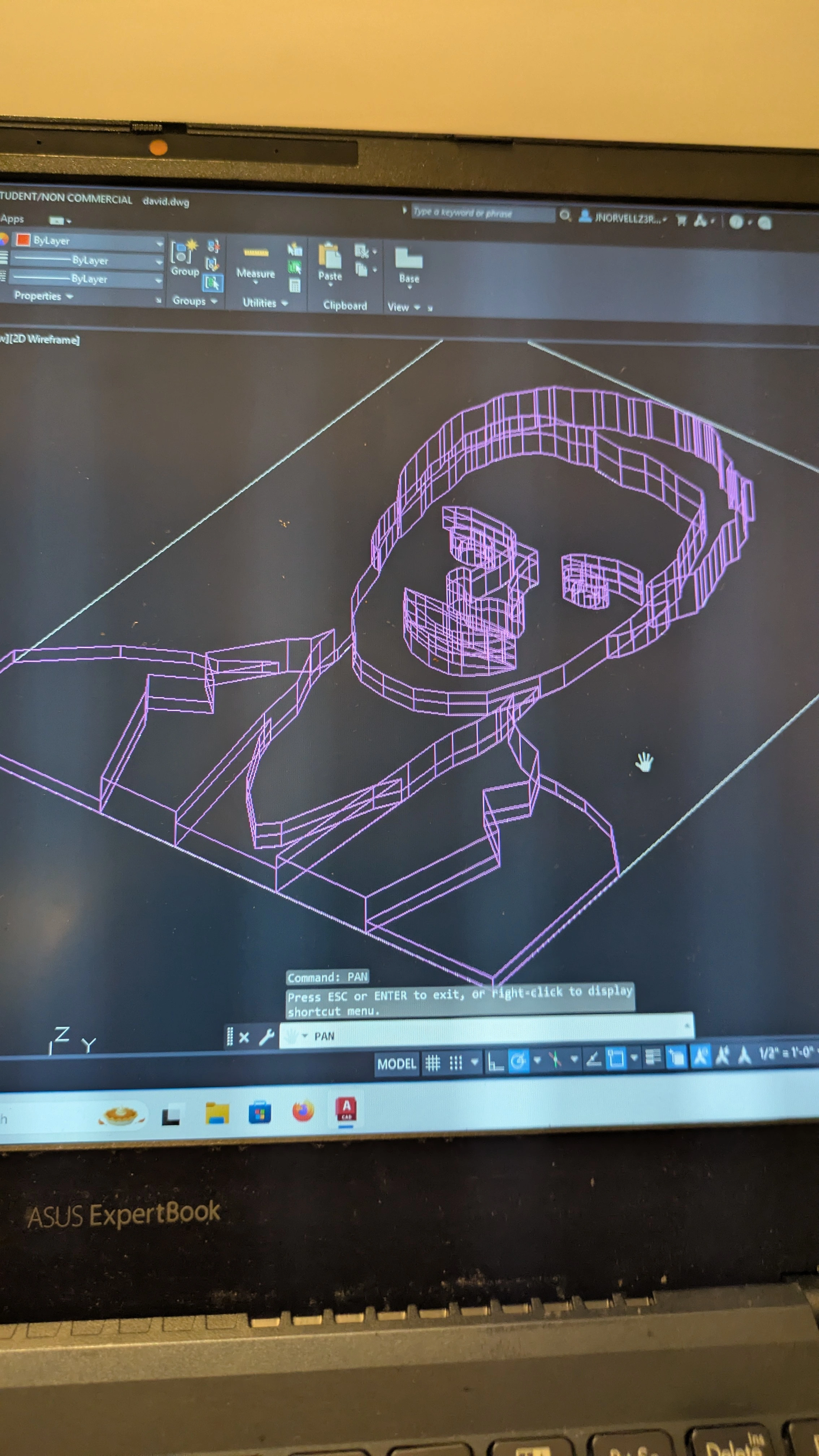The width and height of the screenshot is (819, 1456).
Task: Toggle snap mode dots icon
Action: (x=456, y=1063)
